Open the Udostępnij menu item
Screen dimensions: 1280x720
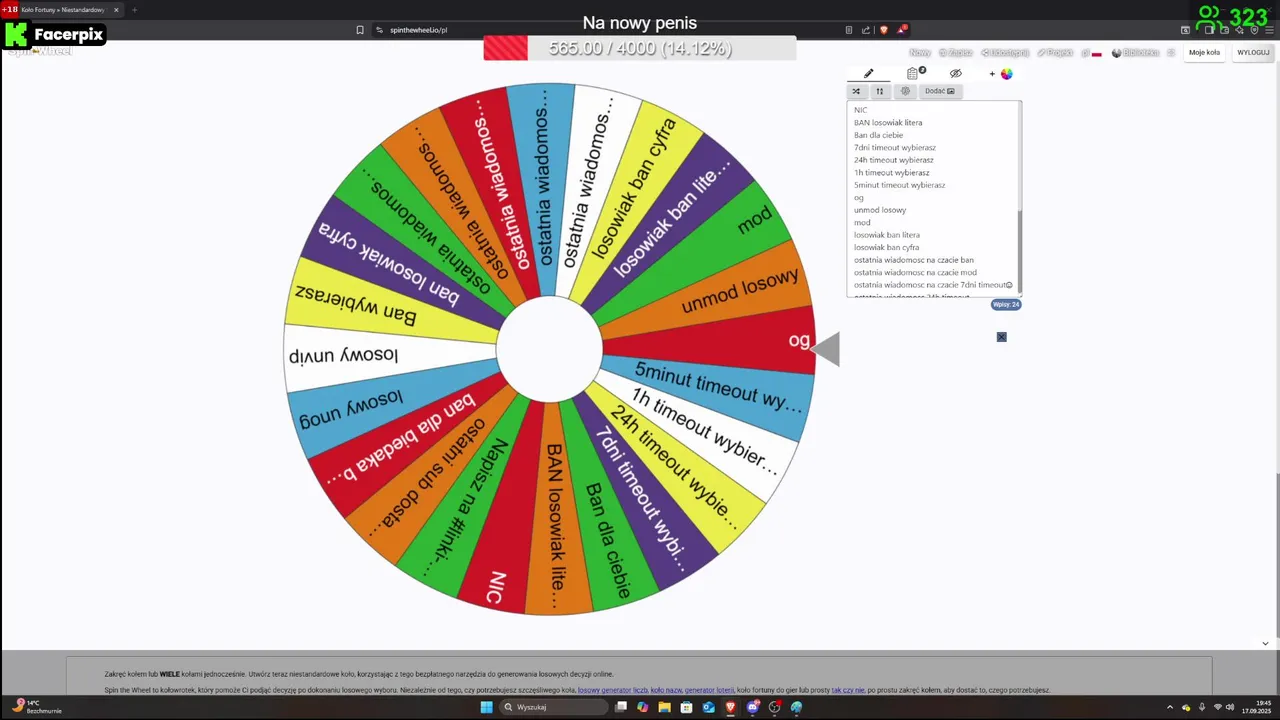pyautogui.click(x=1005, y=52)
